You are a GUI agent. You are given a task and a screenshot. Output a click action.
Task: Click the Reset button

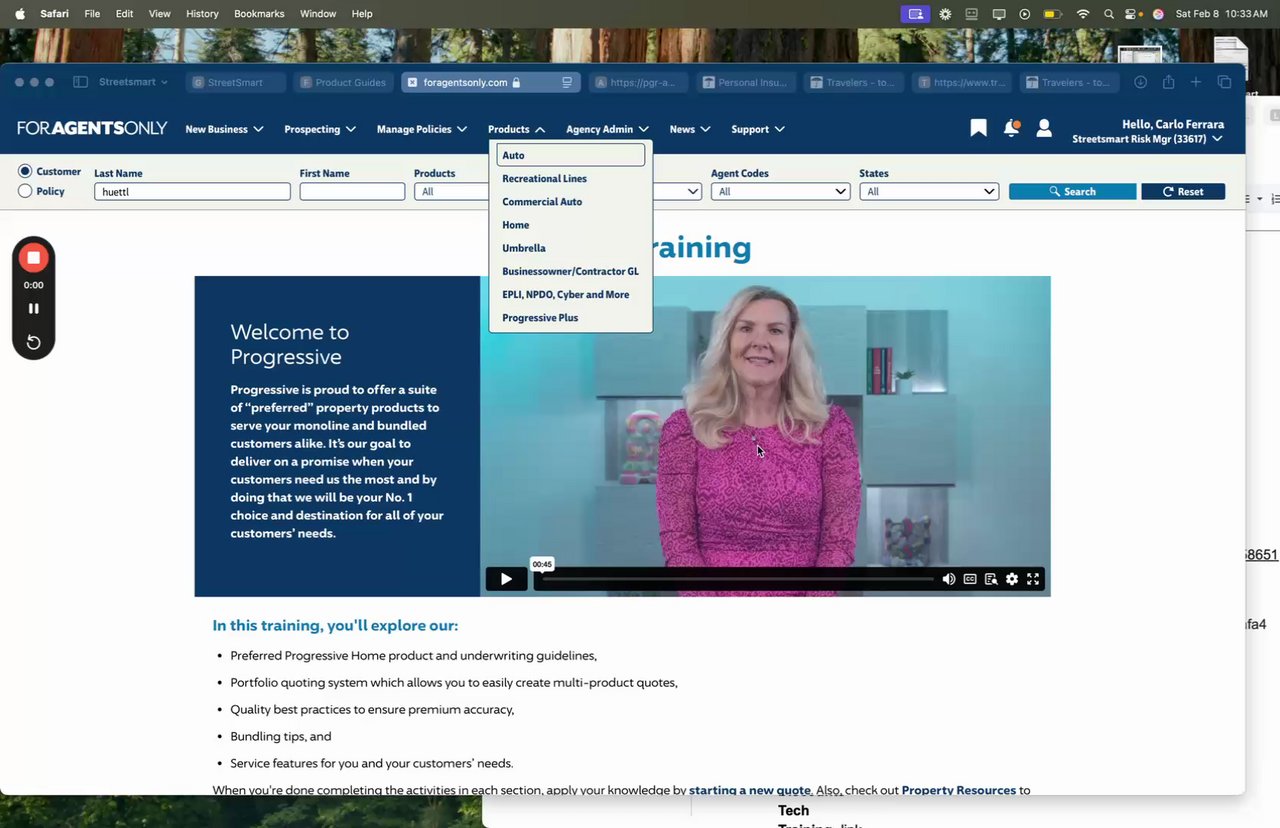click(1183, 191)
